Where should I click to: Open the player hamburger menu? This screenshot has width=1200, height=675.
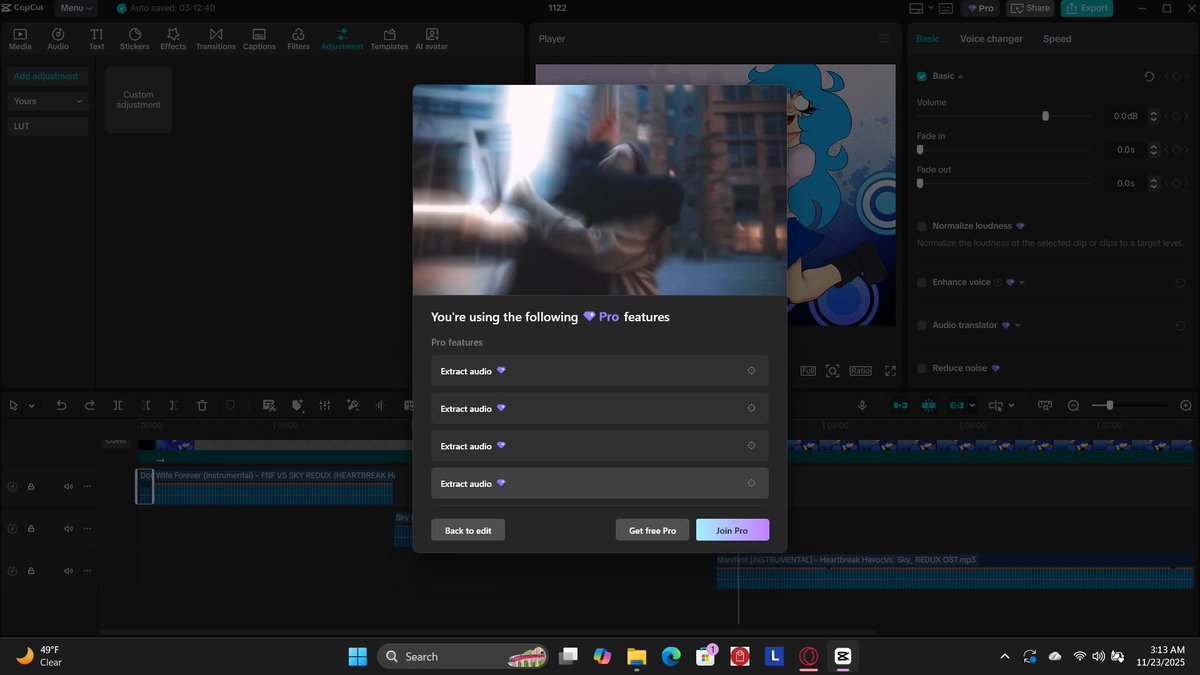(884, 39)
